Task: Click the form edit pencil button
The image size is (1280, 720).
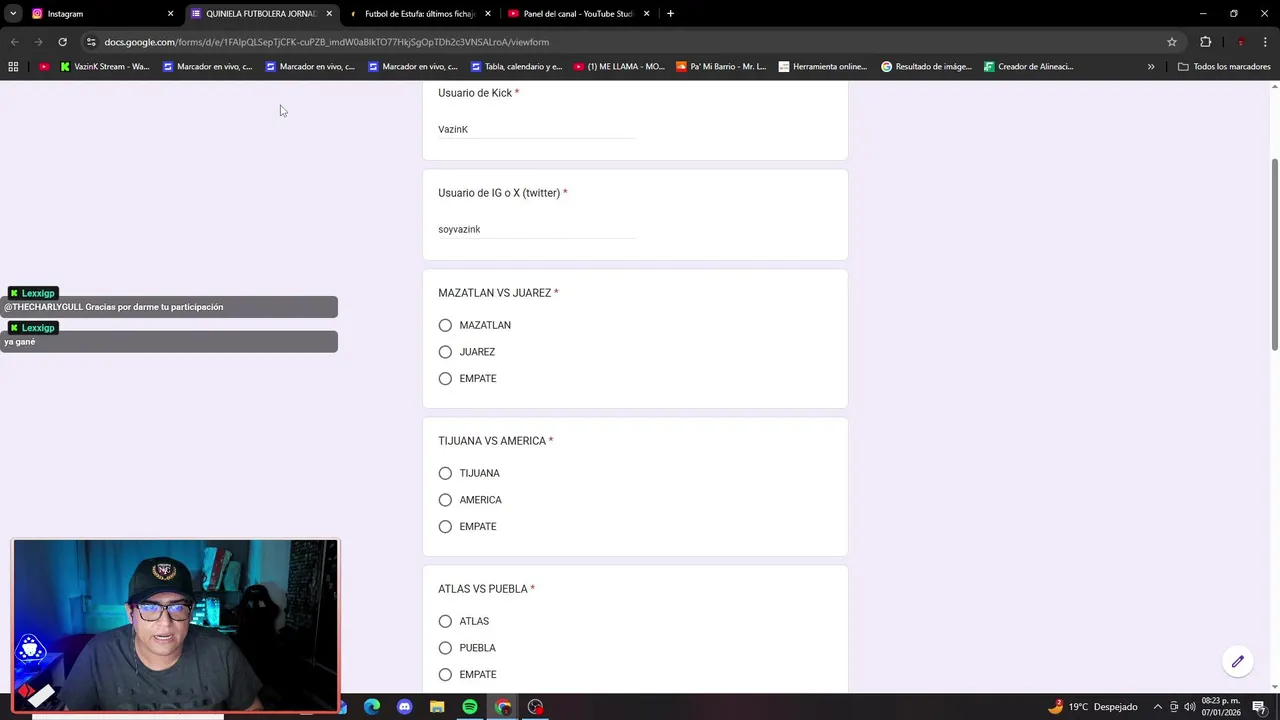Action: coord(1238,661)
